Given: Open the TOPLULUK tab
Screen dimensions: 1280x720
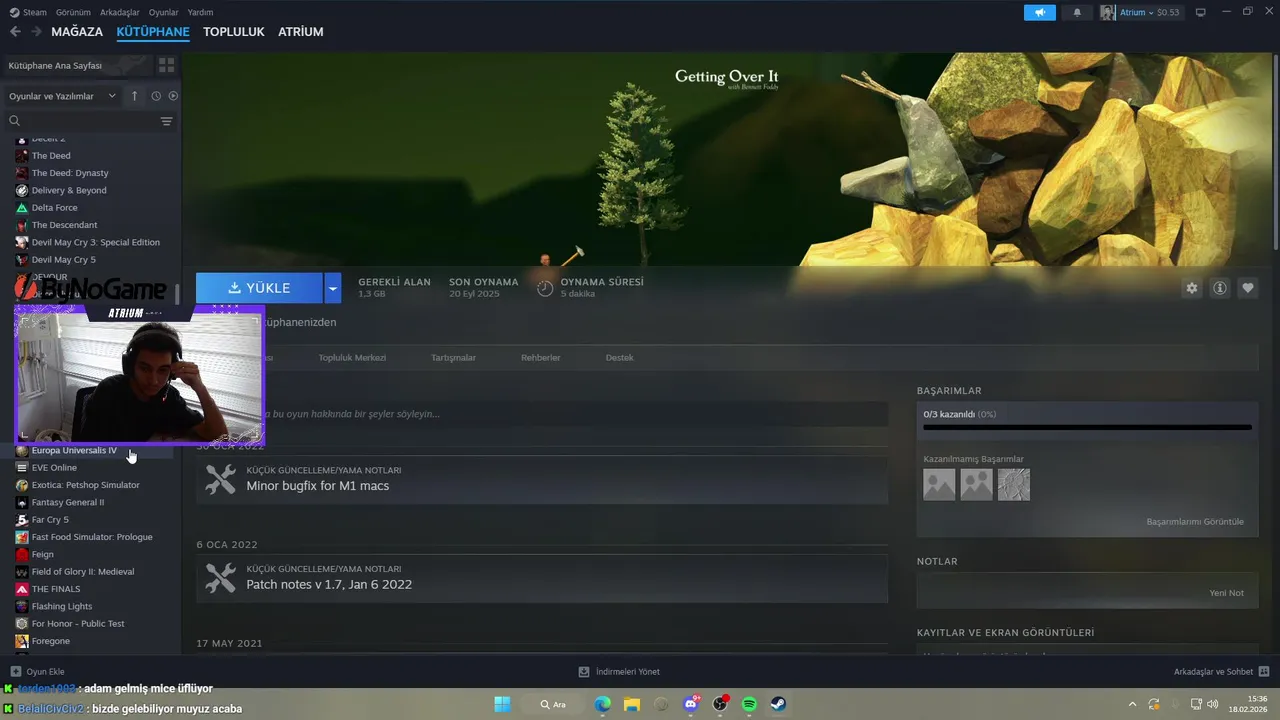Looking at the screenshot, I should pyautogui.click(x=234, y=32).
